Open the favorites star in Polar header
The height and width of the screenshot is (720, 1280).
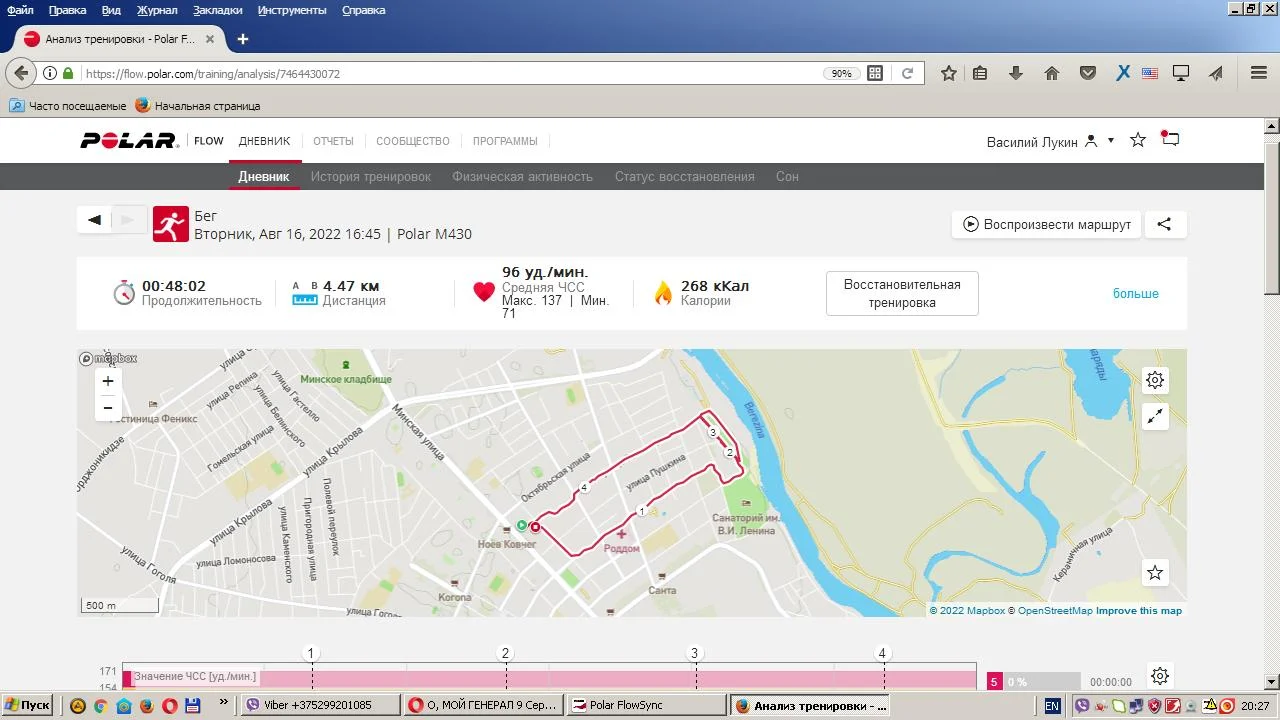(x=1138, y=141)
